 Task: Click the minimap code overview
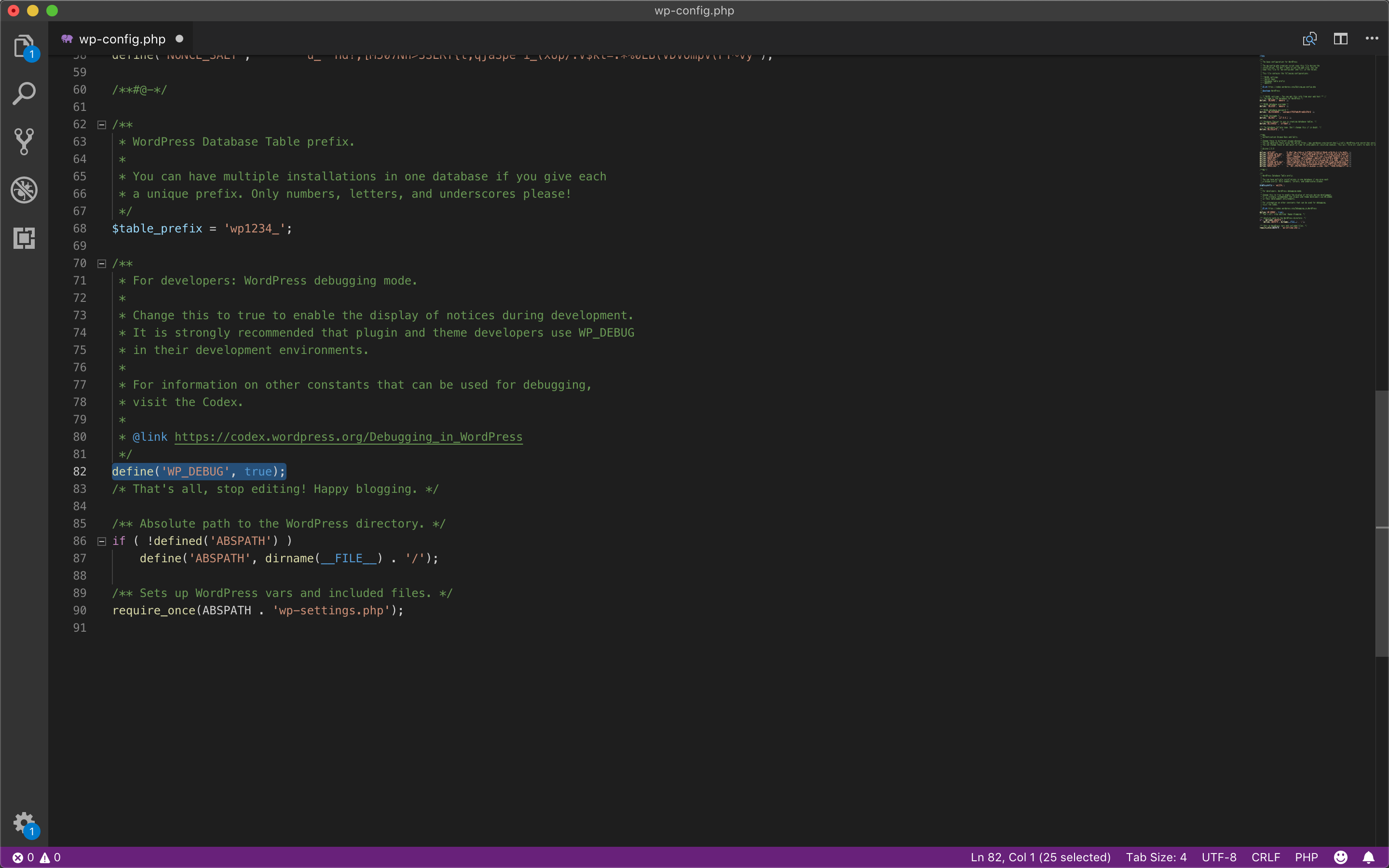pos(1317,142)
